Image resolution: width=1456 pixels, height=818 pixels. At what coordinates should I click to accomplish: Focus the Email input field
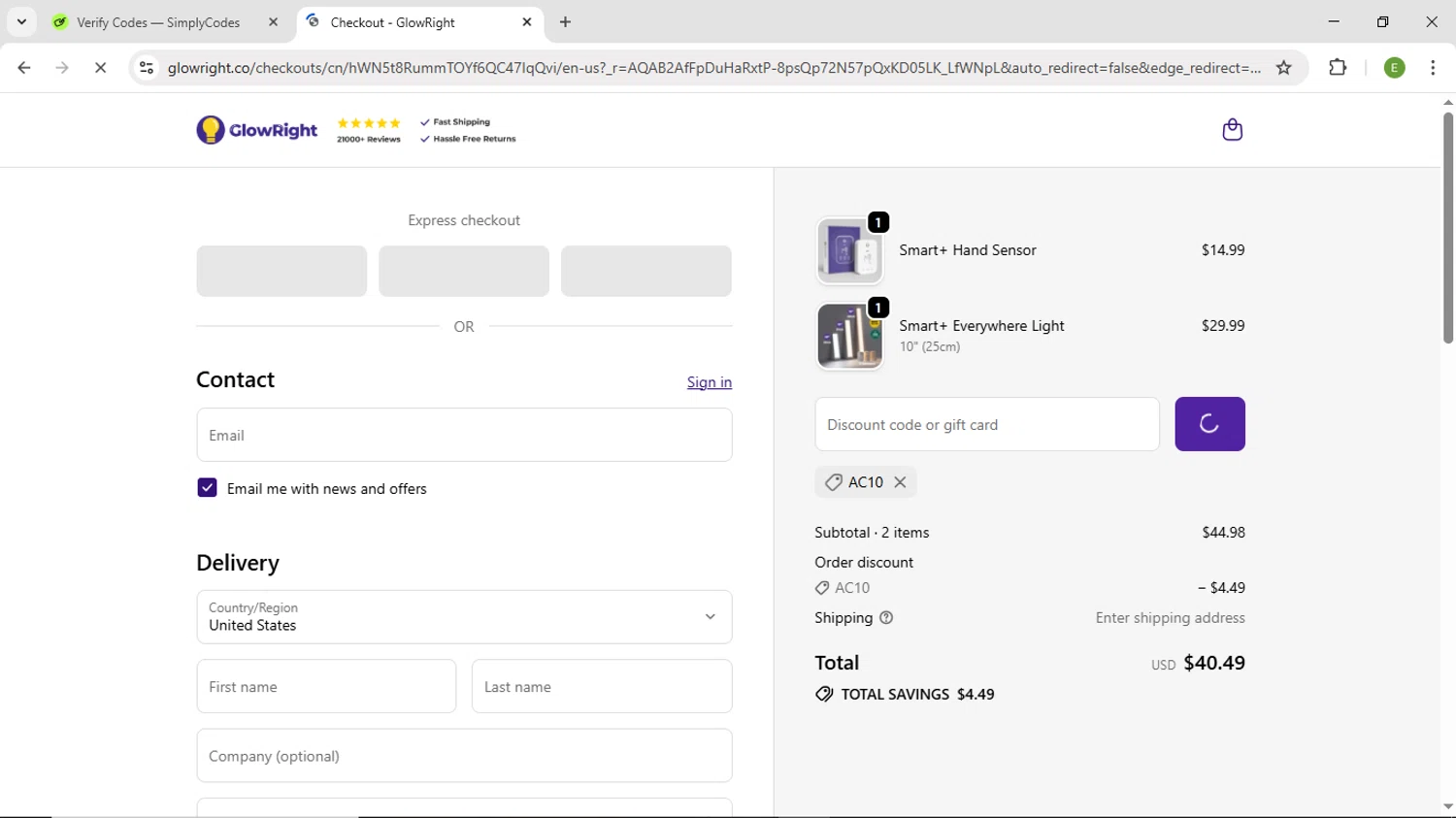464,435
